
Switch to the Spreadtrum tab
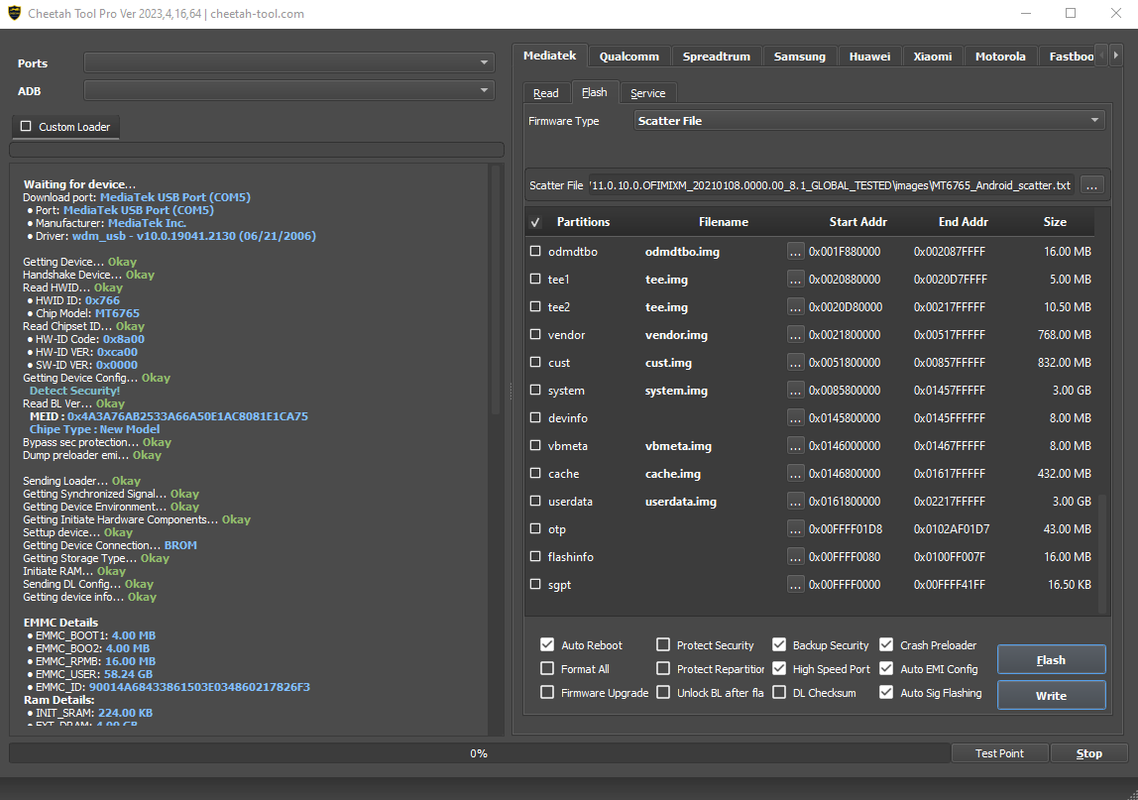716,57
